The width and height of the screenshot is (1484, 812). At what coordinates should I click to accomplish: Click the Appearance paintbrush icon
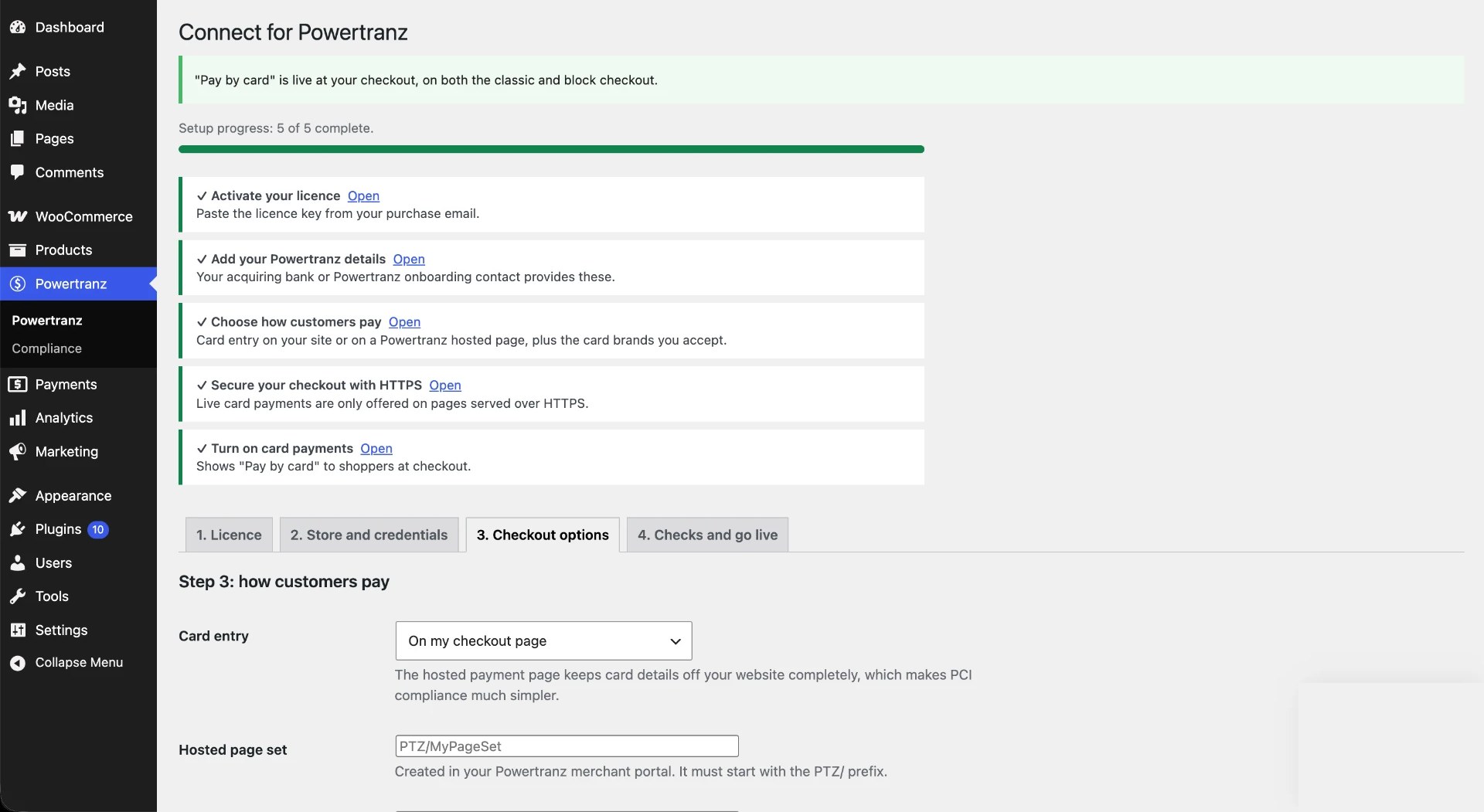pos(18,495)
